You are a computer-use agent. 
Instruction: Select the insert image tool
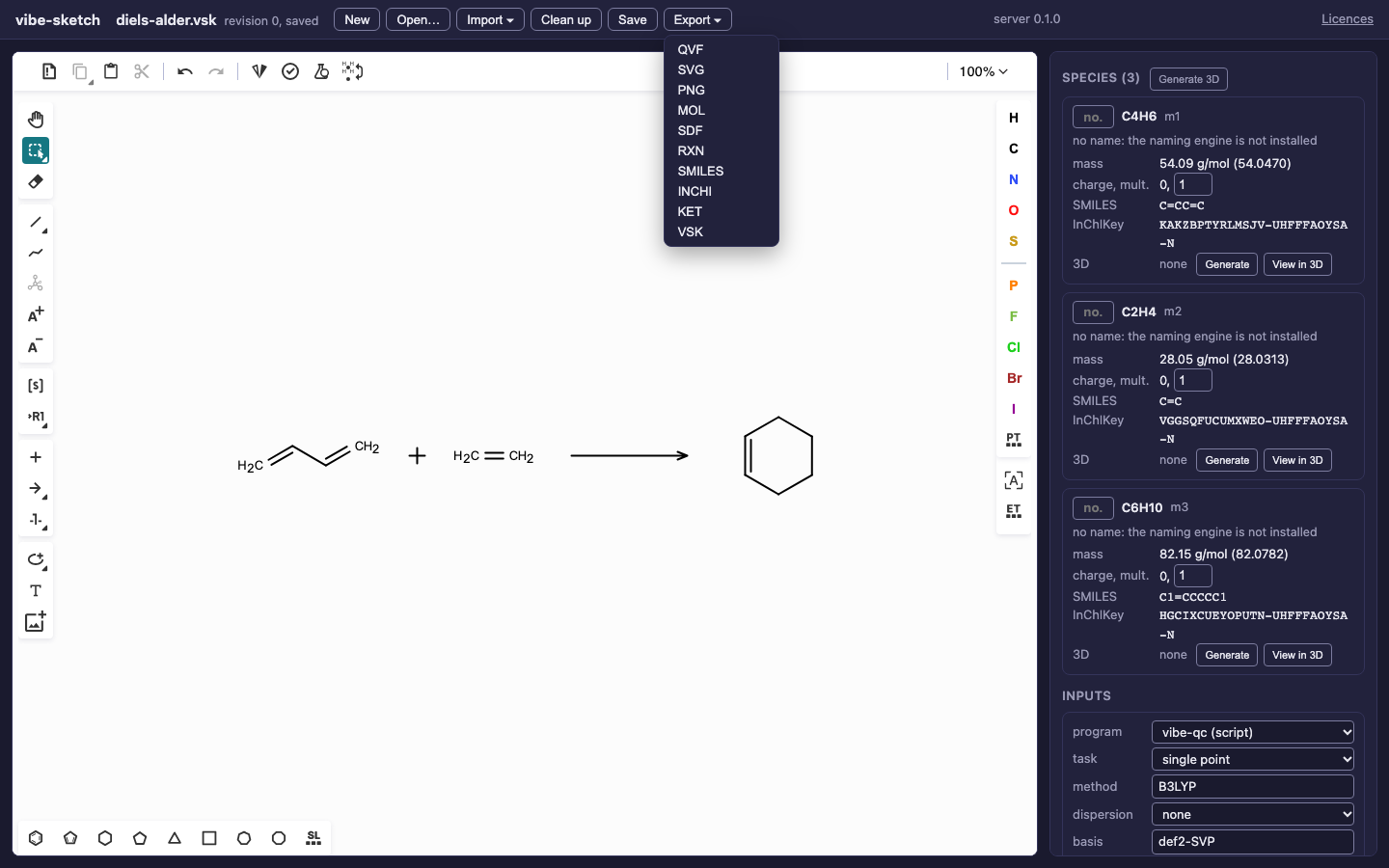tap(36, 621)
